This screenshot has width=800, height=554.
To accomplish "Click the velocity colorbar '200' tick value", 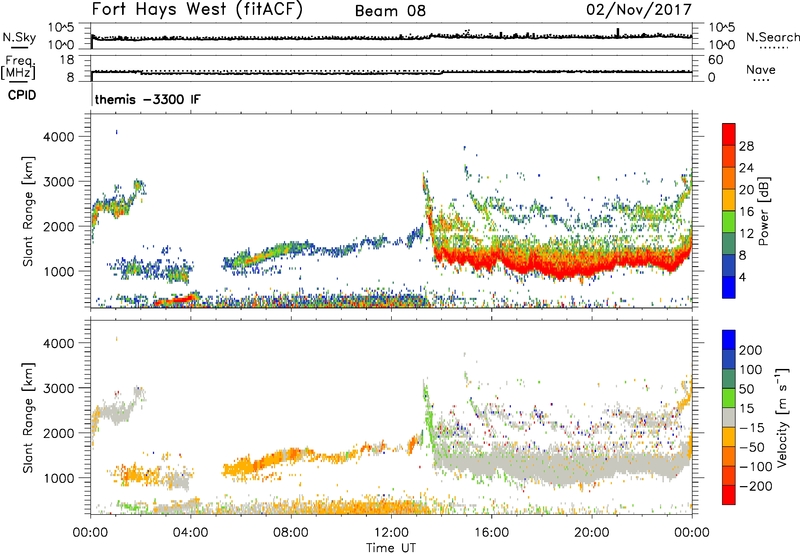I will (x=751, y=350).
